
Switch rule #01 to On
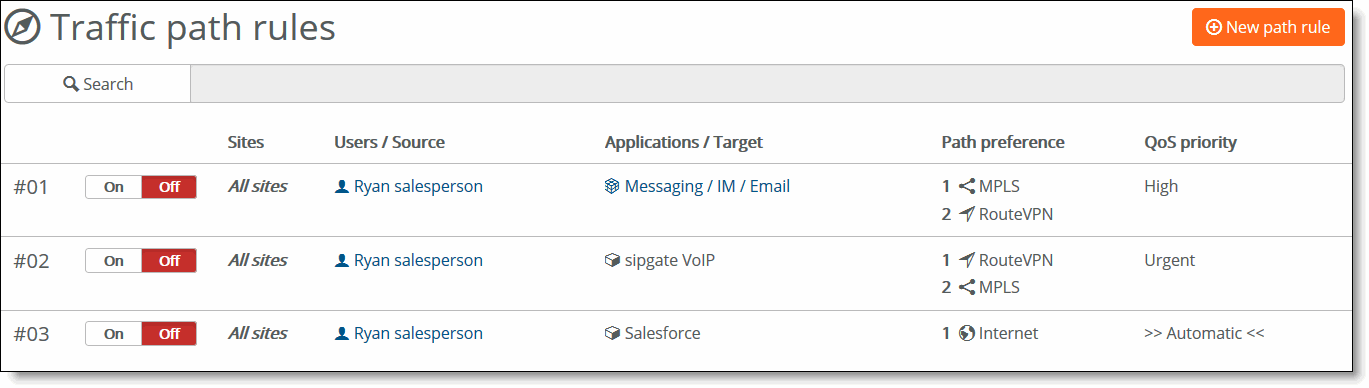pos(114,187)
